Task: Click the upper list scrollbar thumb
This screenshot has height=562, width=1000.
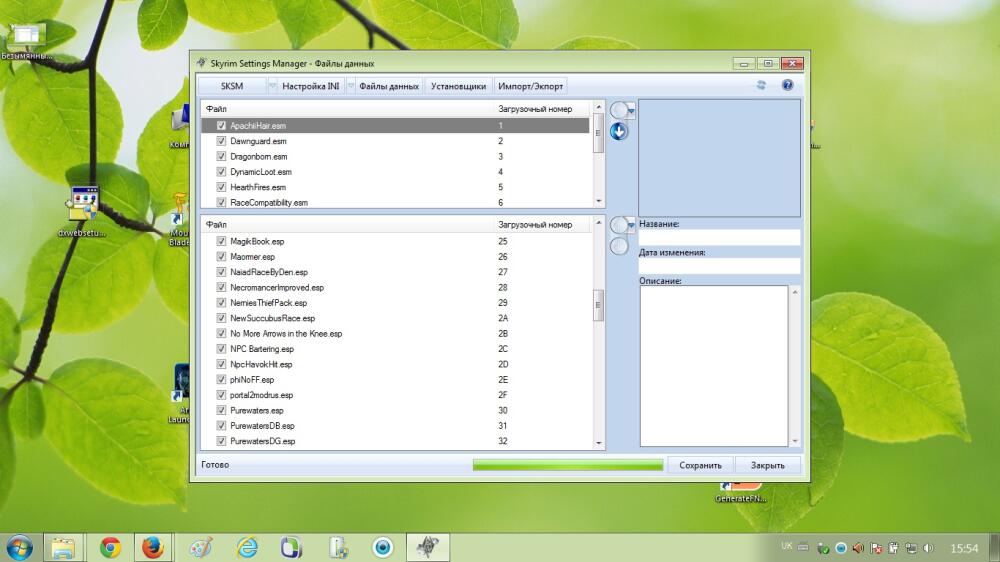Action: click(598, 133)
